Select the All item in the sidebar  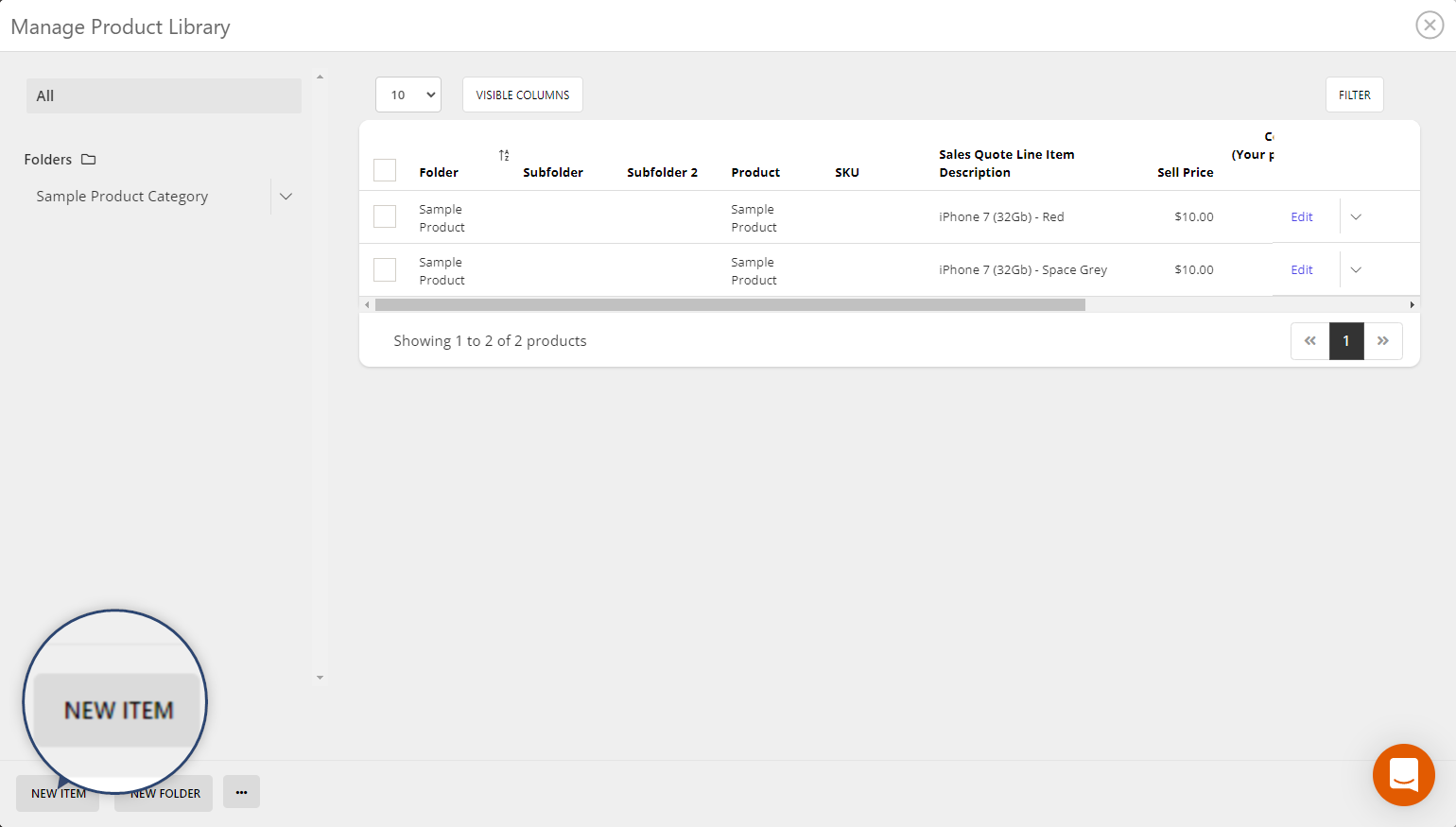pos(164,95)
